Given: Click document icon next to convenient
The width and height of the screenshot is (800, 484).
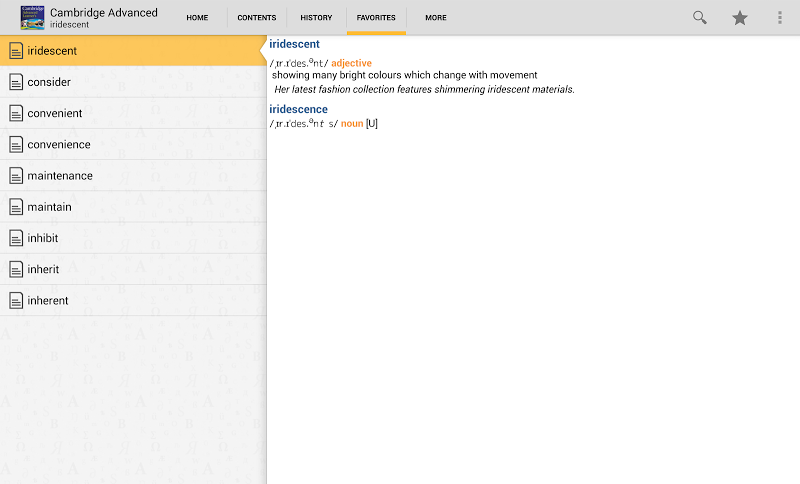Looking at the screenshot, I should 16,113.
